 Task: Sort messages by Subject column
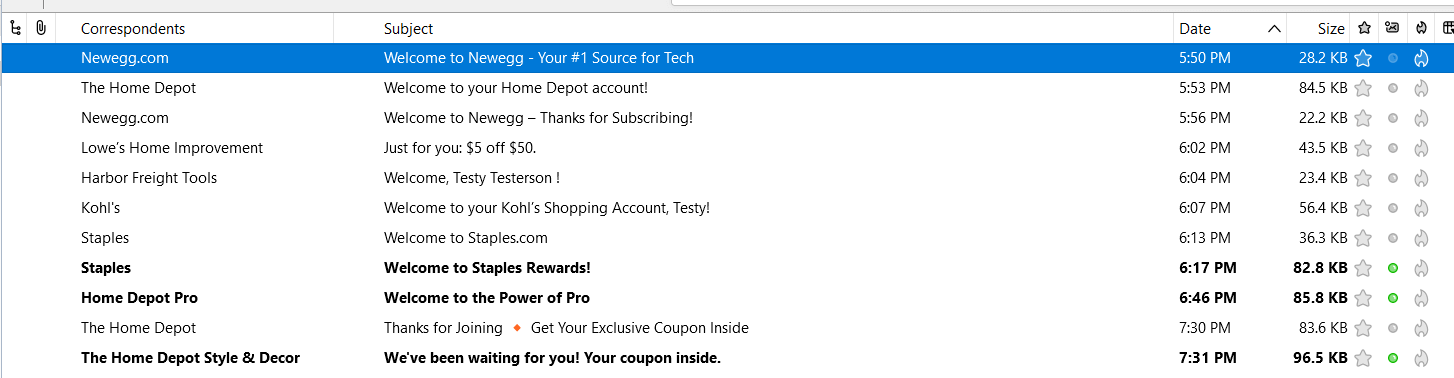click(x=408, y=29)
